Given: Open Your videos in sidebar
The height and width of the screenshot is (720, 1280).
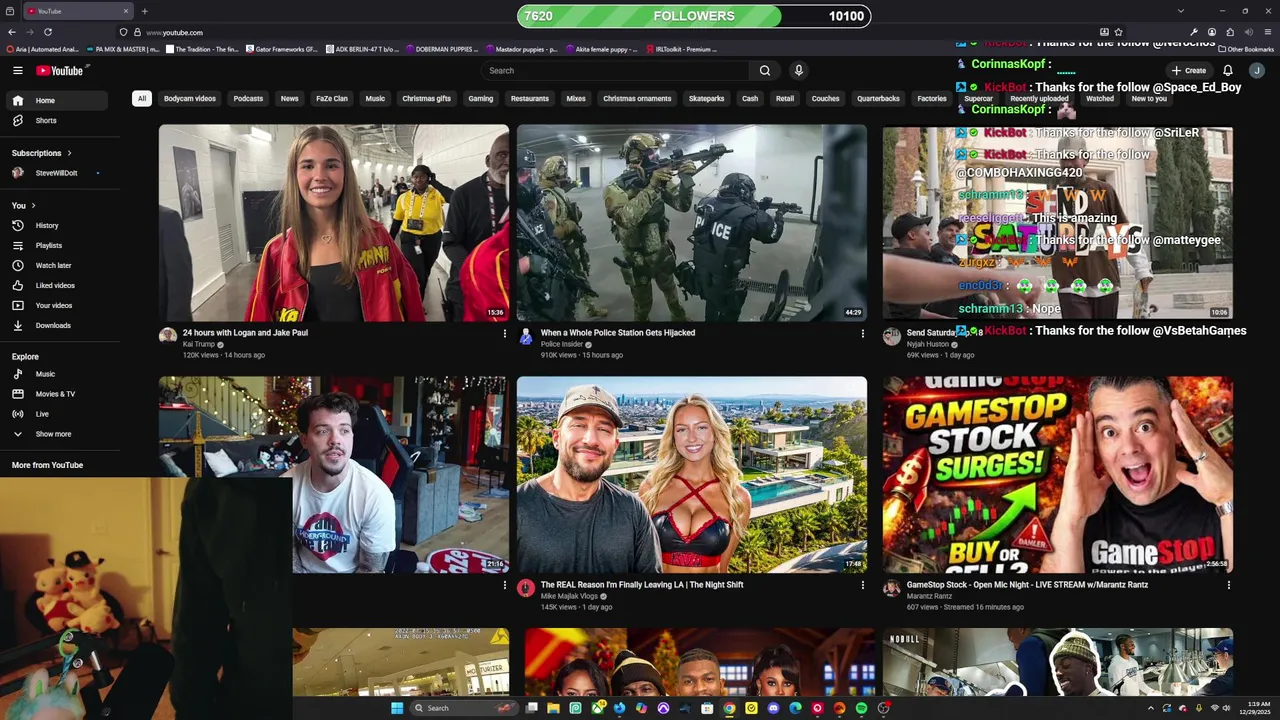Looking at the screenshot, I should point(56,305).
